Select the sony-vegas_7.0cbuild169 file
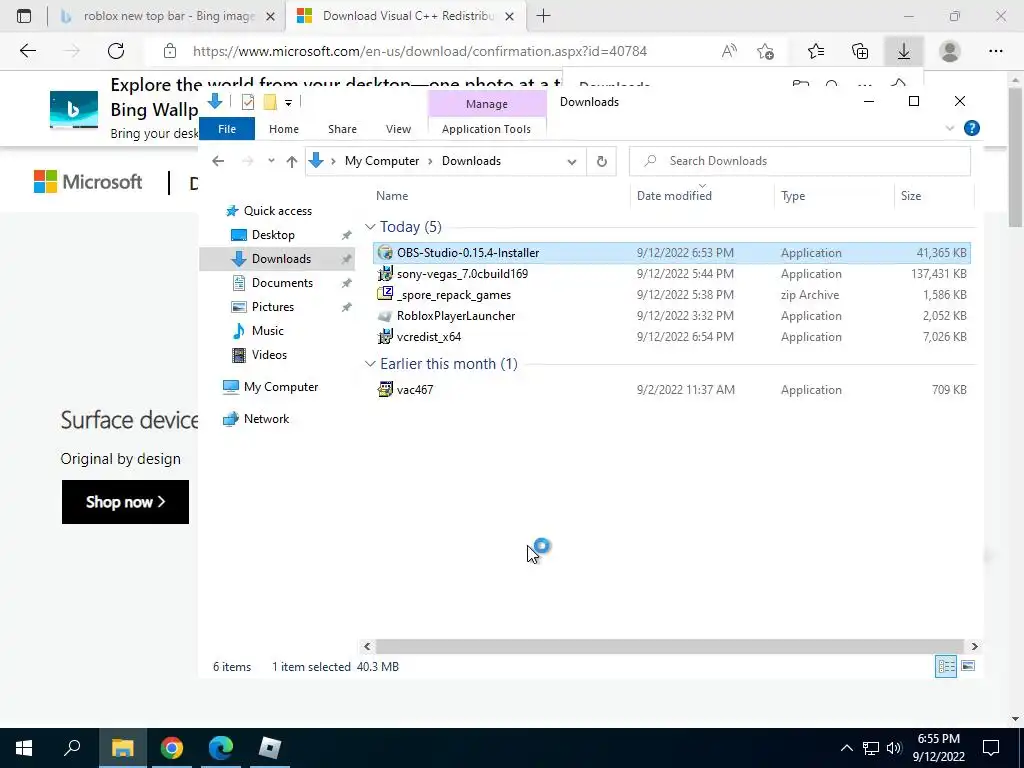 (671, 274)
